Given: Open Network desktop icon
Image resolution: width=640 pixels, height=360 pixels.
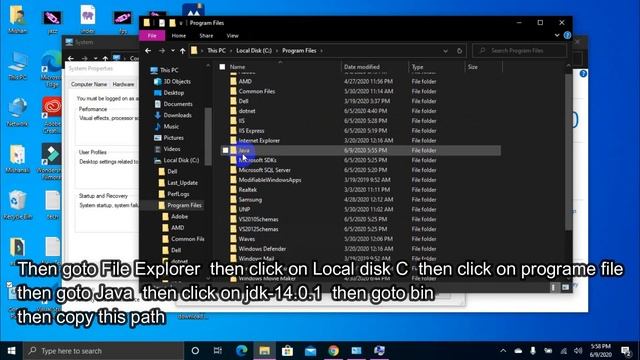Looking at the screenshot, I should [x=17, y=112].
